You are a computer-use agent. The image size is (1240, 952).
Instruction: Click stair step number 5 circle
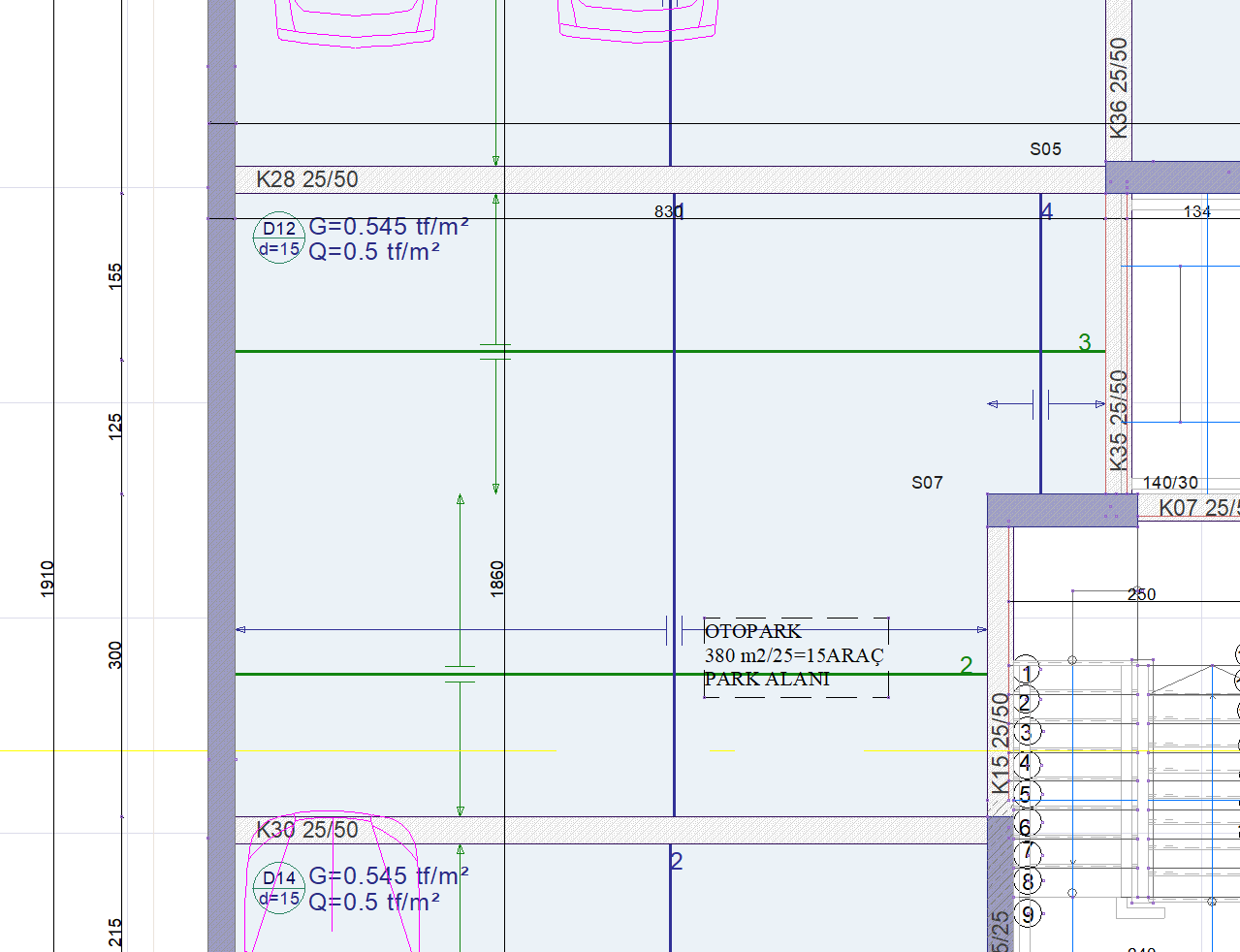point(1026,795)
